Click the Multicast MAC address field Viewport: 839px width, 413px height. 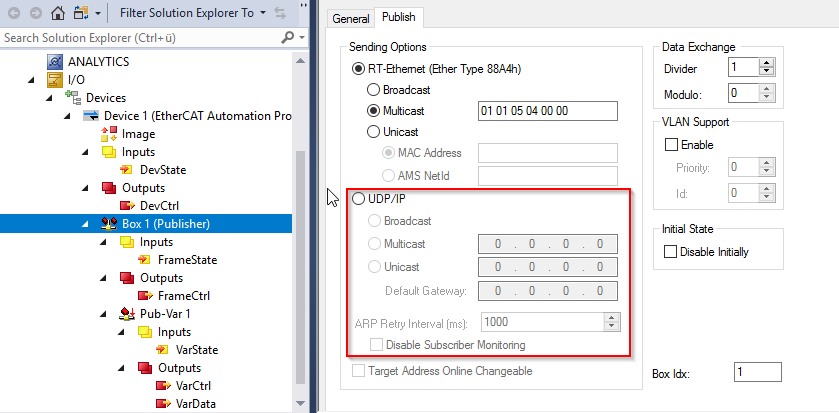coord(547,111)
